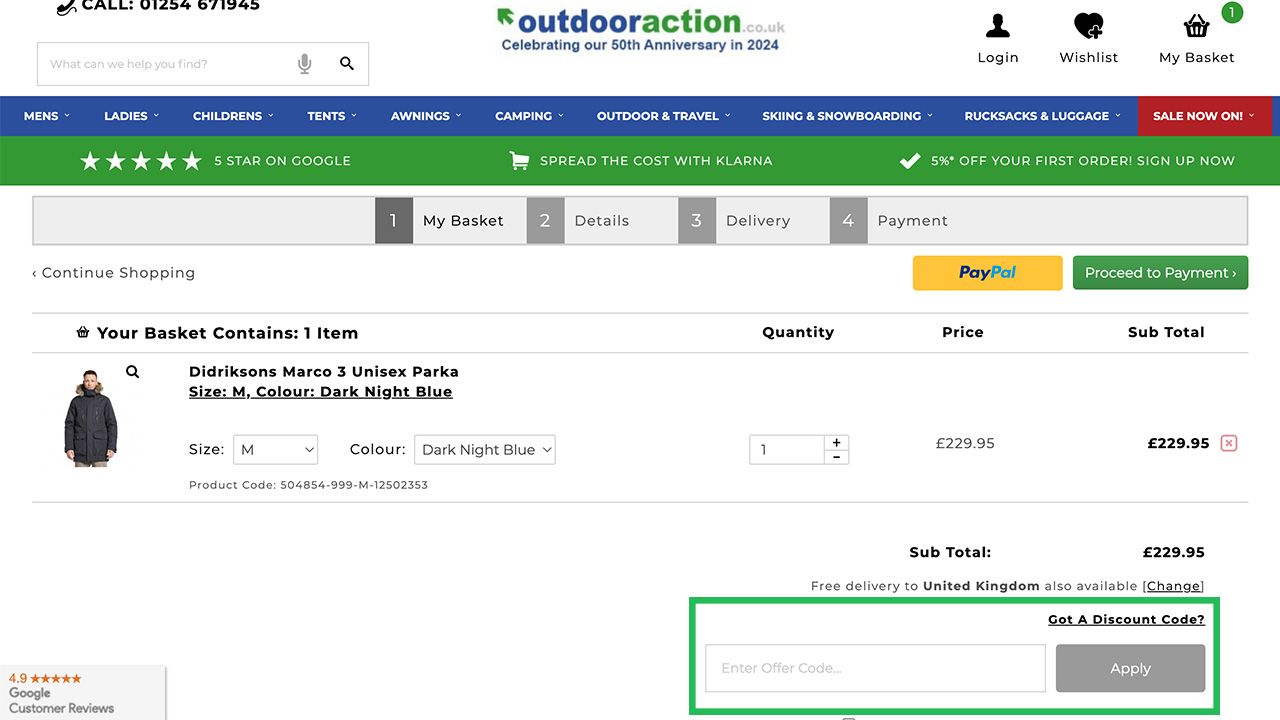Open Skiing & Snowboarding menu
Screen dimensions: 1280x720
pyautogui.click(x=847, y=116)
